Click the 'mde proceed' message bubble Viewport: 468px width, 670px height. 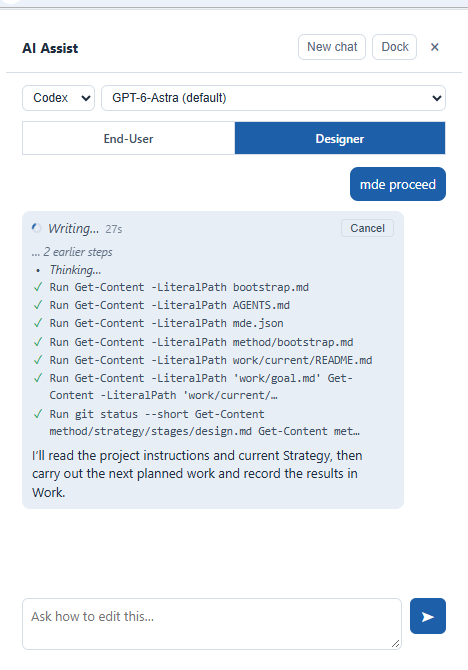[397, 184]
